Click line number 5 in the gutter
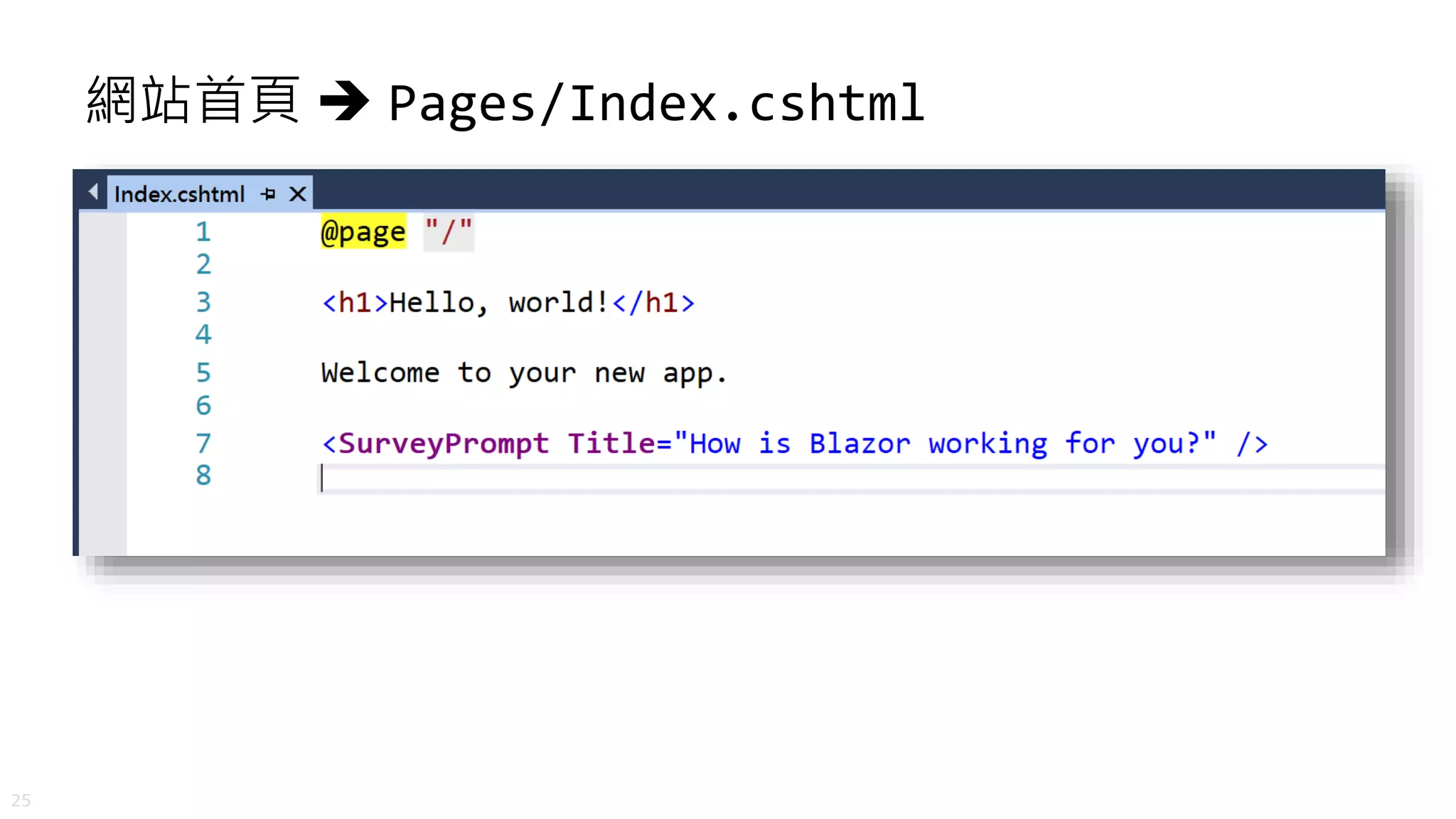Image resolution: width=1456 pixels, height=819 pixels. (x=203, y=373)
